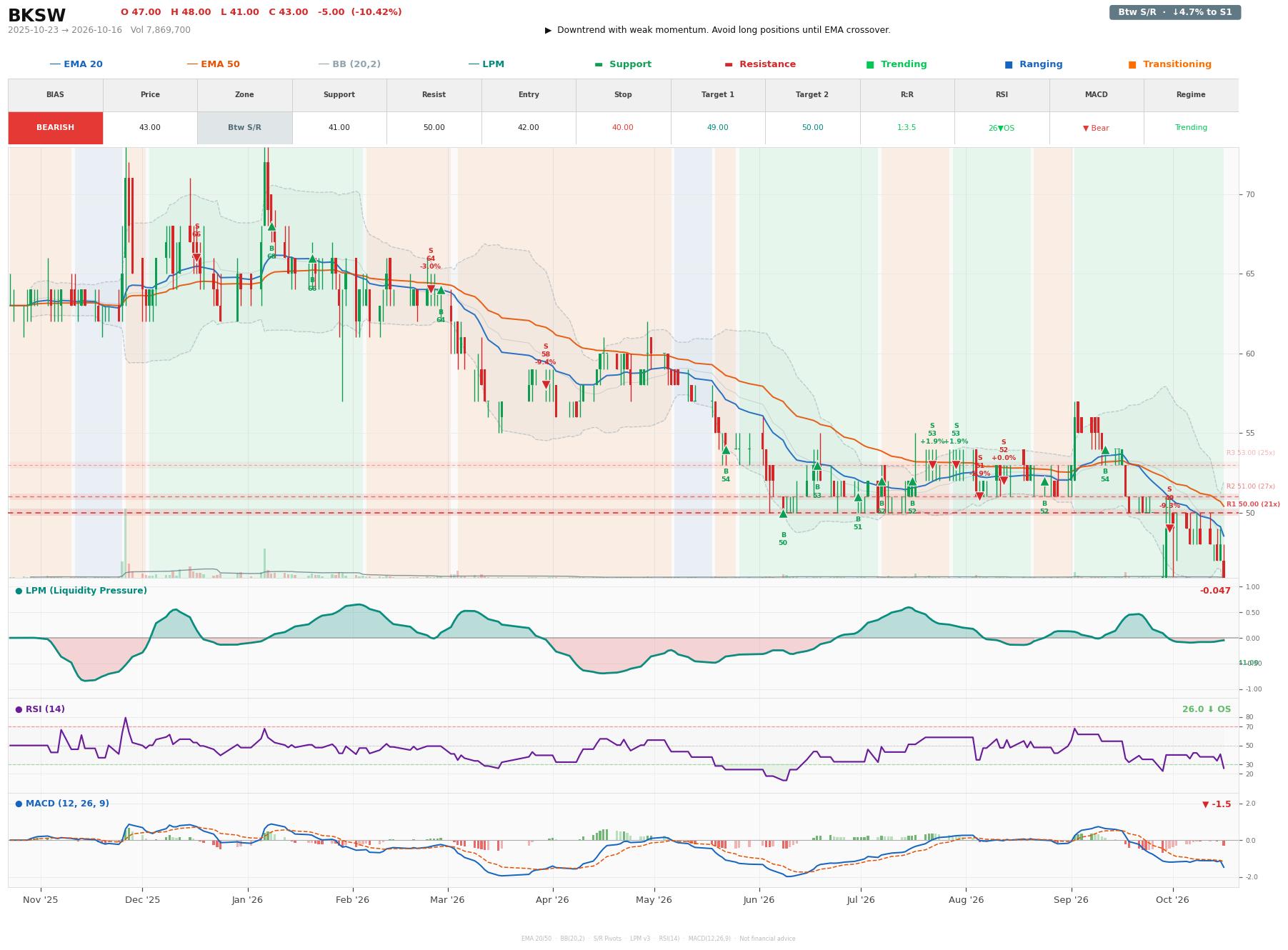Select the BIAS column header
The width and height of the screenshot is (1288, 950).
click(x=56, y=95)
